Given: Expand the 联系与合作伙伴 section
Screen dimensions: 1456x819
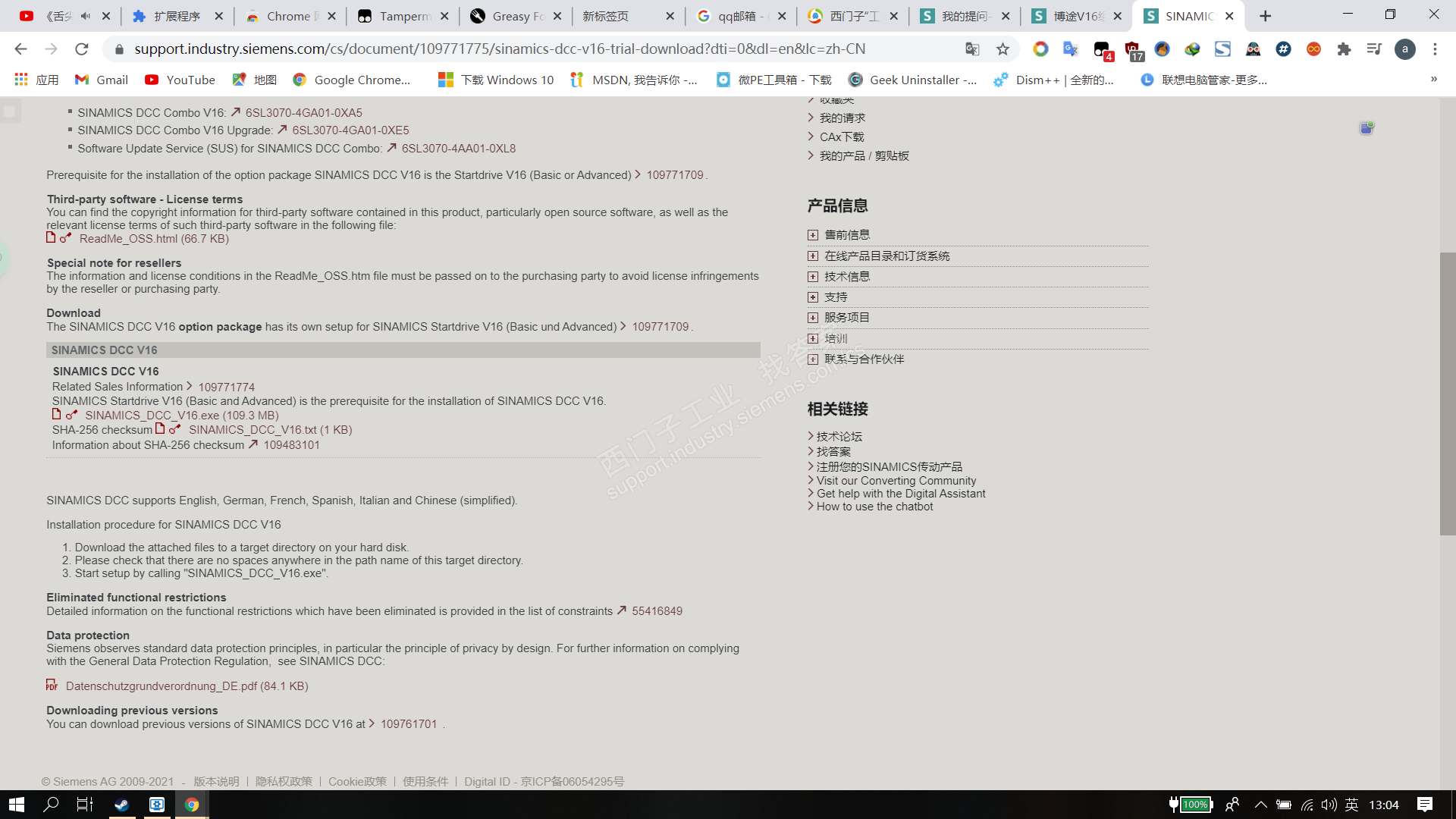Looking at the screenshot, I should (813, 359).
